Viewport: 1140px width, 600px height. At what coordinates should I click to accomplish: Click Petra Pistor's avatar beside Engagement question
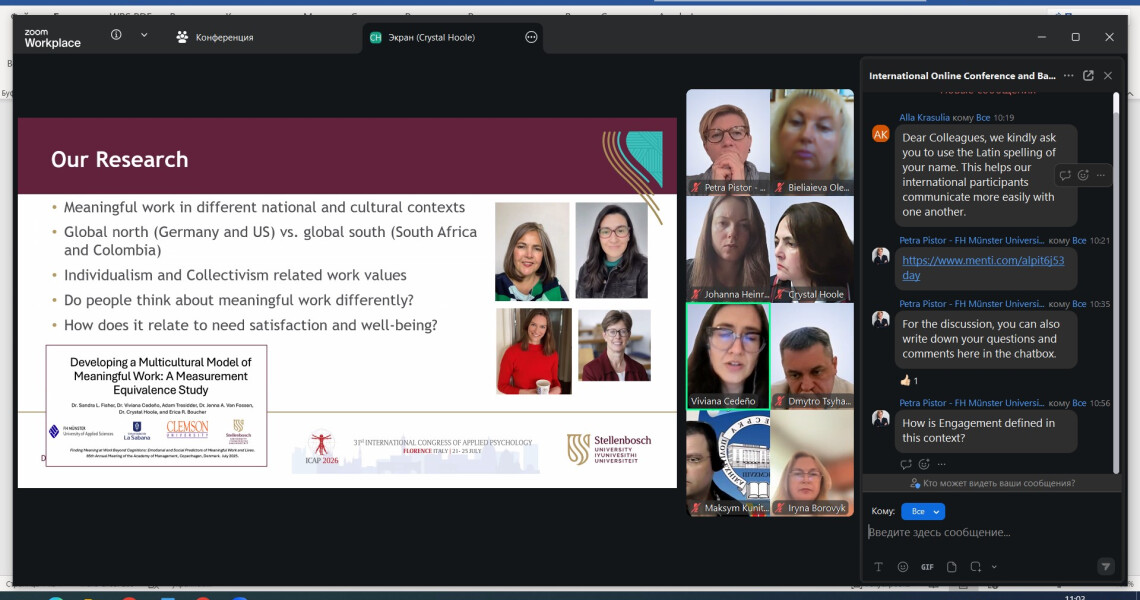click(880, 418)
